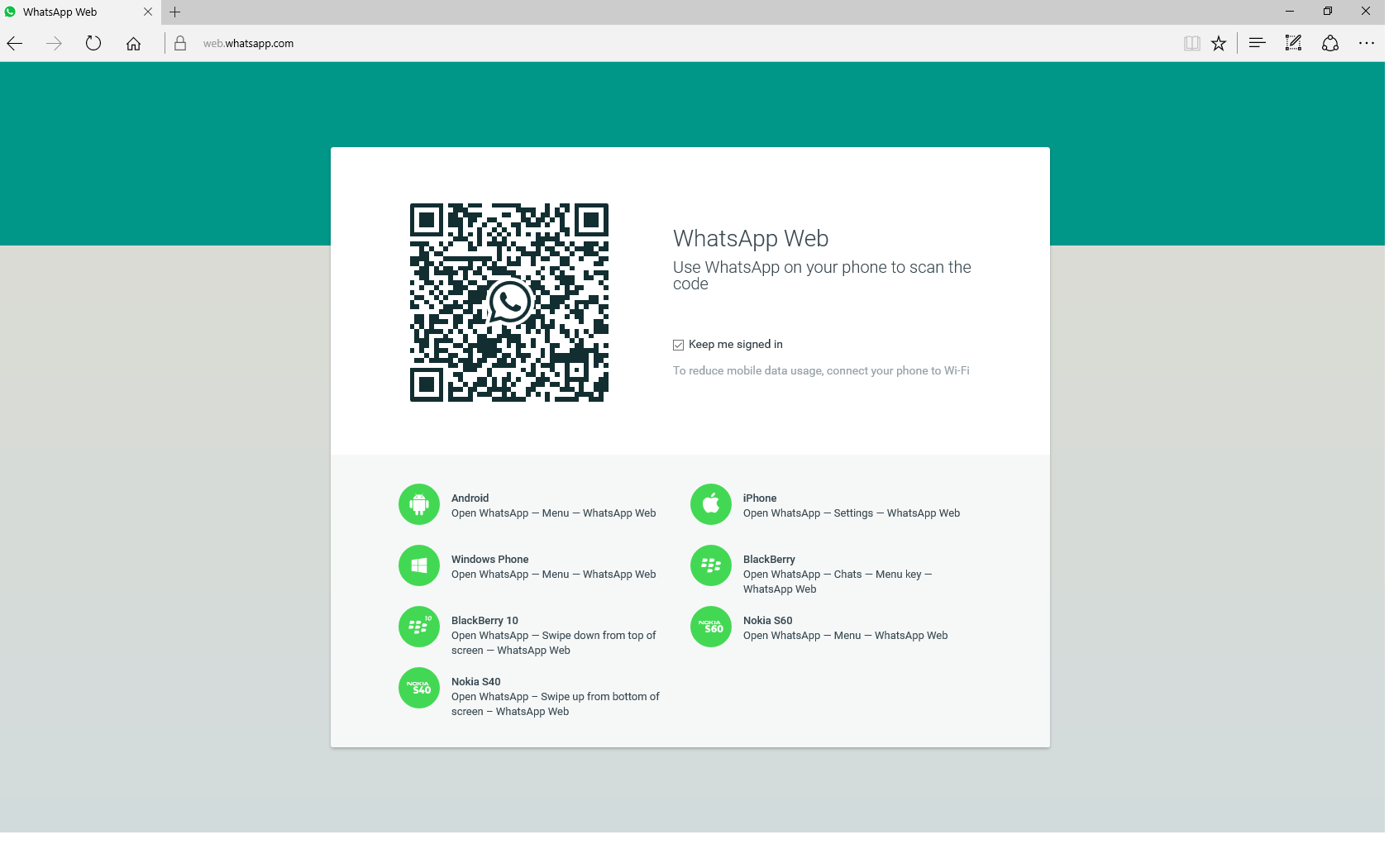Click the browser forward arrow

point(54,44)
